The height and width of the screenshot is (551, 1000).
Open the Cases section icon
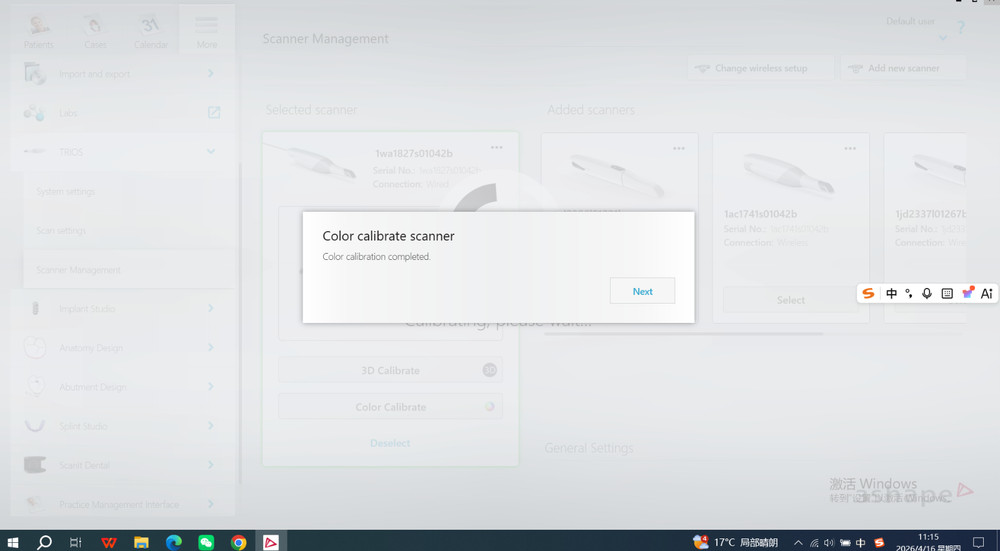tap(94, 27)
